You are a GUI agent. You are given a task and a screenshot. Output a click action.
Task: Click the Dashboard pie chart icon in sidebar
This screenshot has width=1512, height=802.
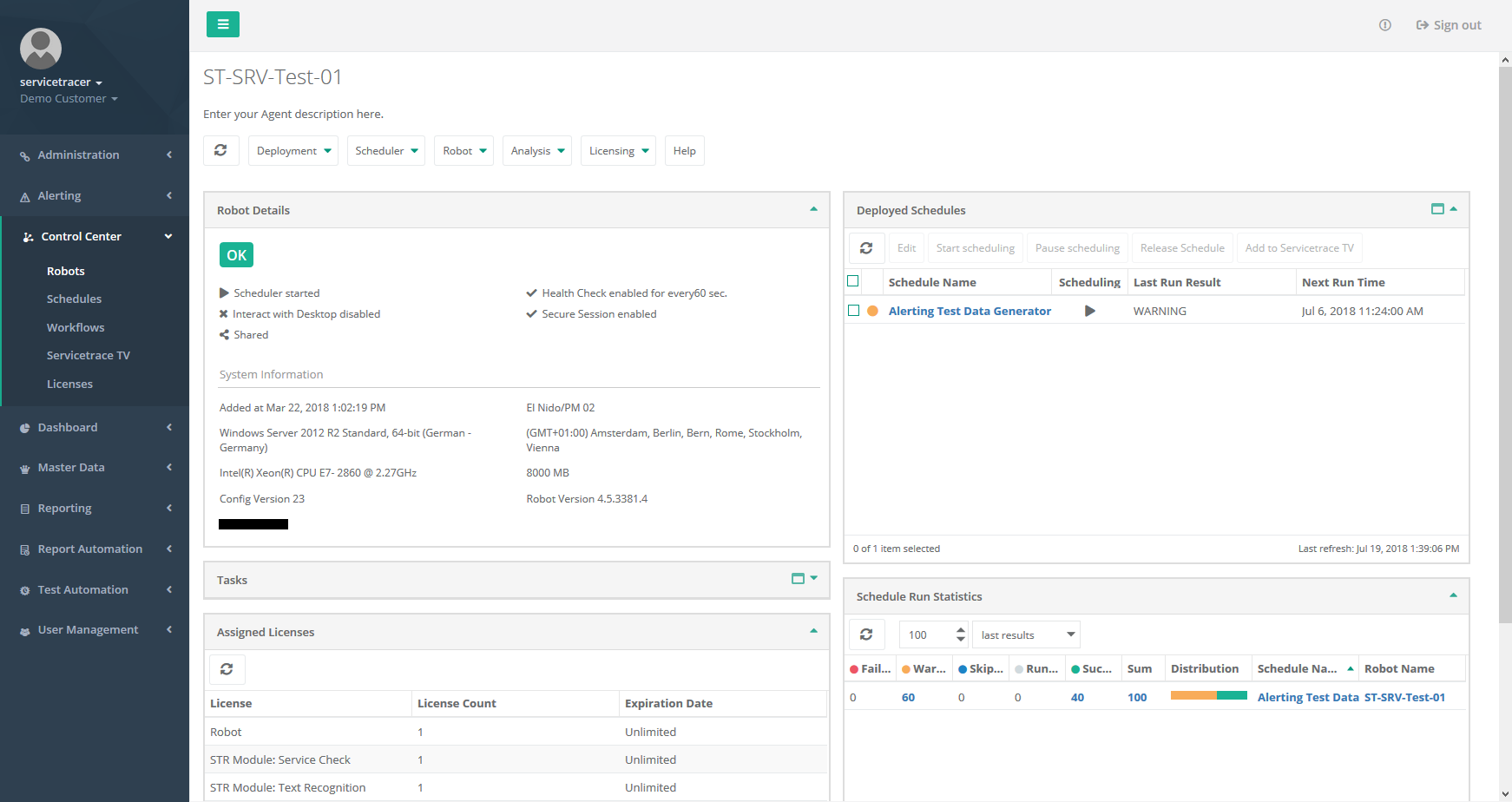pyautogui.click(x=25, y=428)
